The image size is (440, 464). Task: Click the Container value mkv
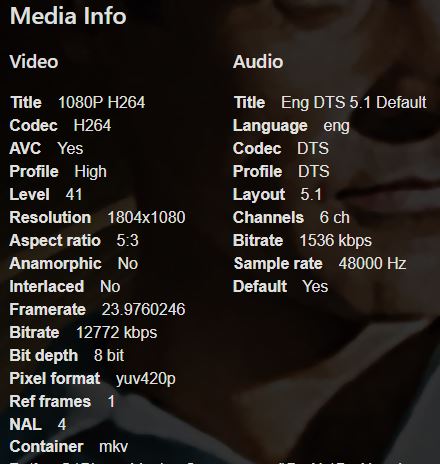pos(114,447)
